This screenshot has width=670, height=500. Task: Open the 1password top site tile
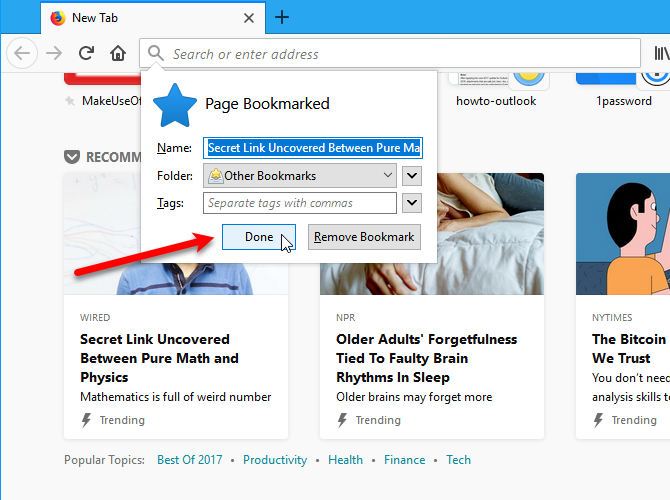[x=623, y=91]
